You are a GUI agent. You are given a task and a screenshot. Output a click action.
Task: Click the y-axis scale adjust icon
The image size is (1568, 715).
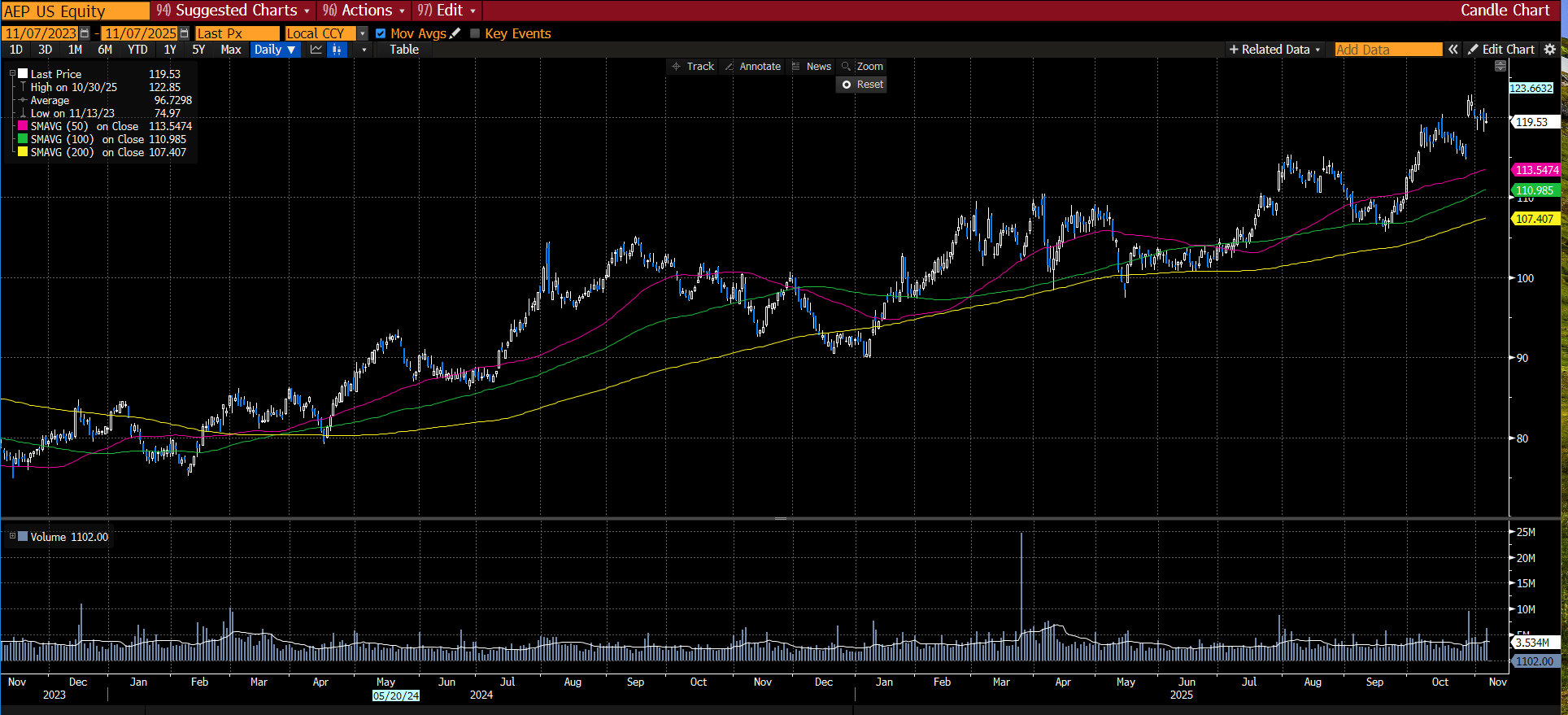[1500, 66]
